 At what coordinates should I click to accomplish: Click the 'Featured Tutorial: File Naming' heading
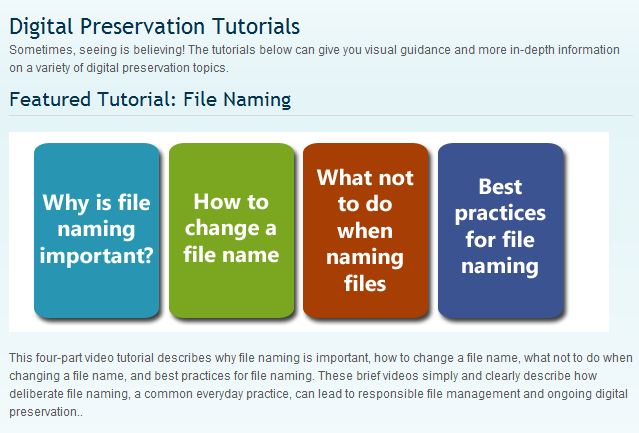tap(150, 99)
